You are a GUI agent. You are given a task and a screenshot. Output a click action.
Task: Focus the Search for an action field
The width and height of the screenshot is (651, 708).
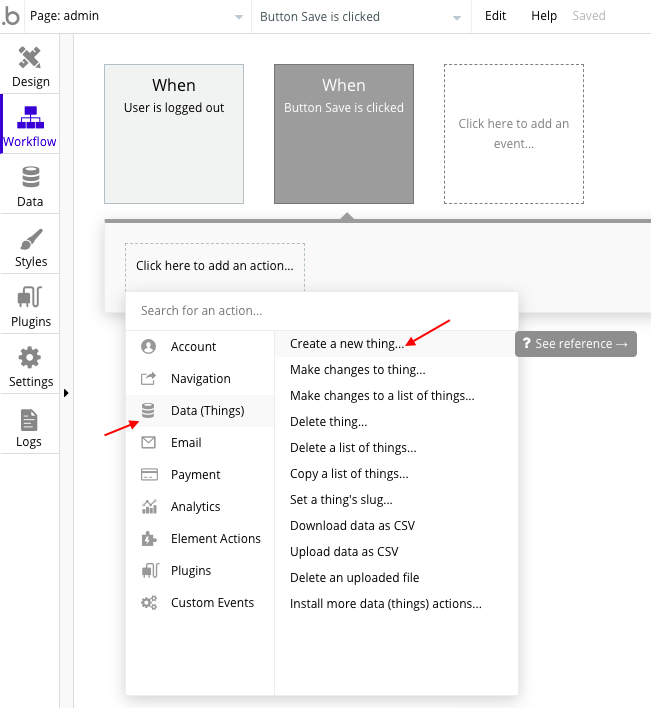pyautogui.click(x=321, y=311)
